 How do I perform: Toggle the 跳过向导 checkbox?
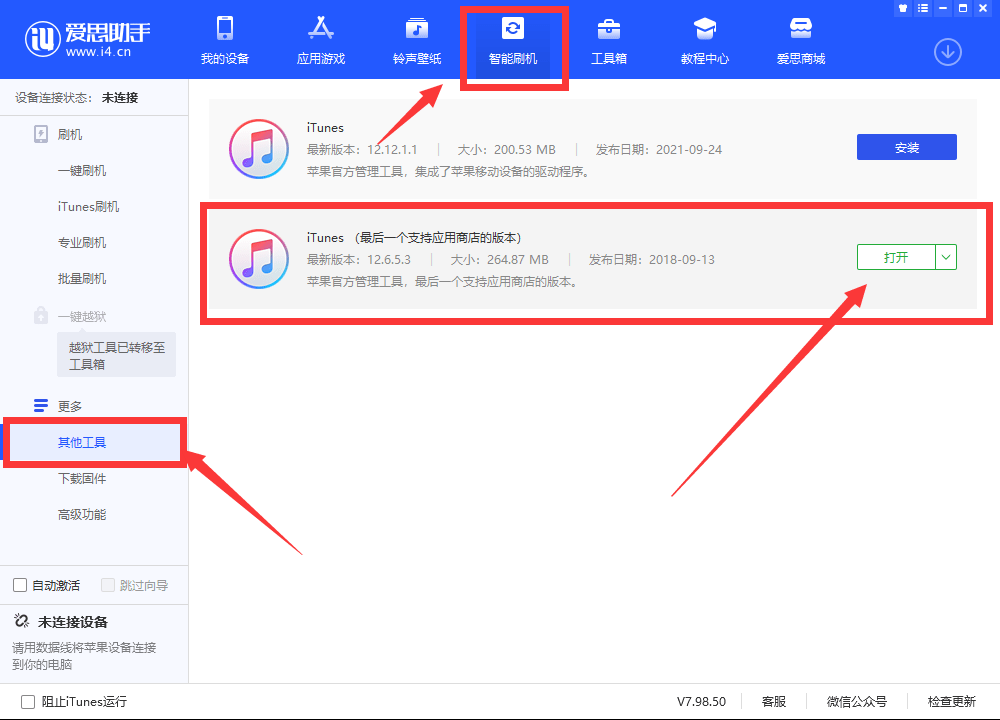[x=108, y=584]
